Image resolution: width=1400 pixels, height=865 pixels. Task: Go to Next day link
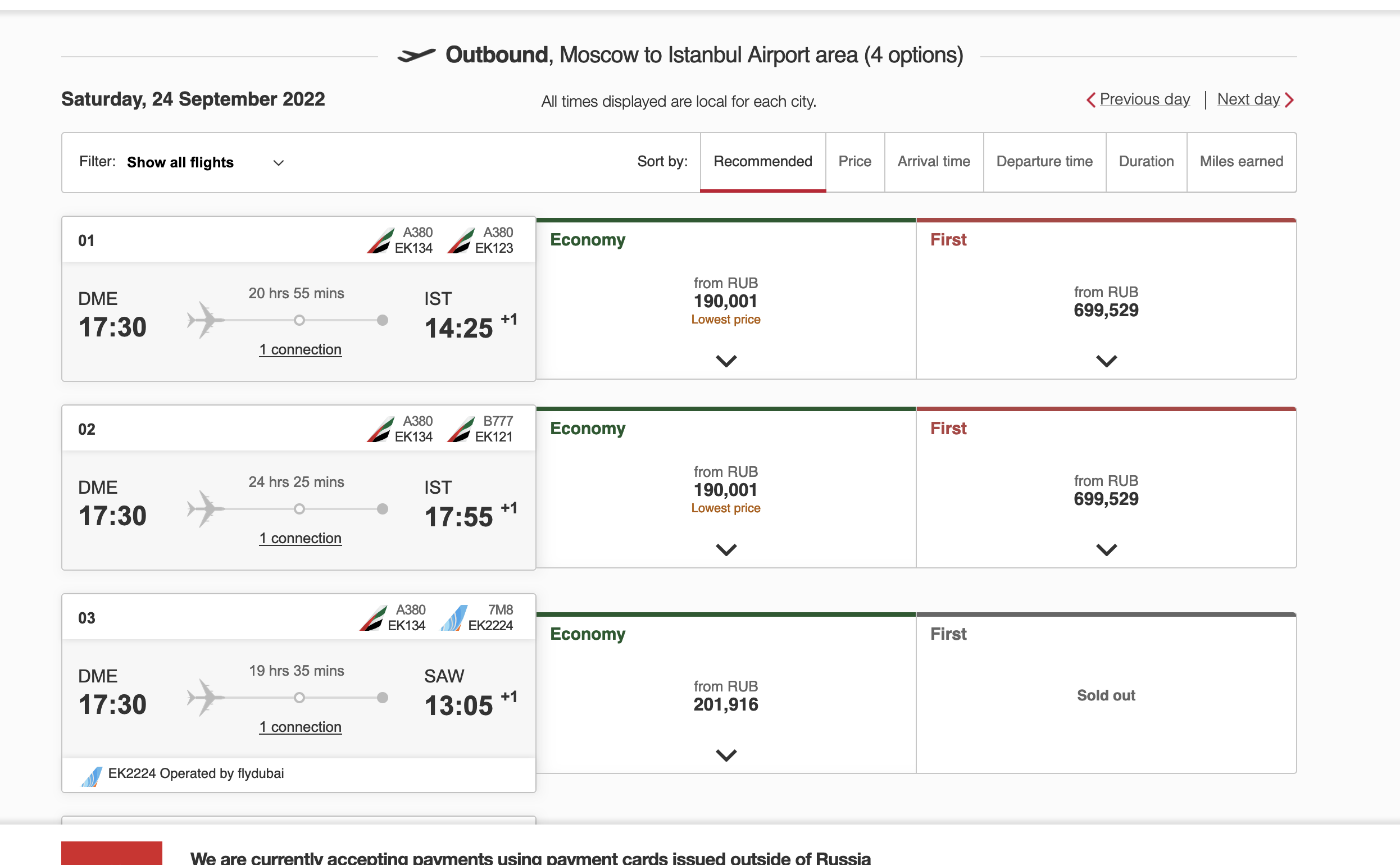point(1248,99)
